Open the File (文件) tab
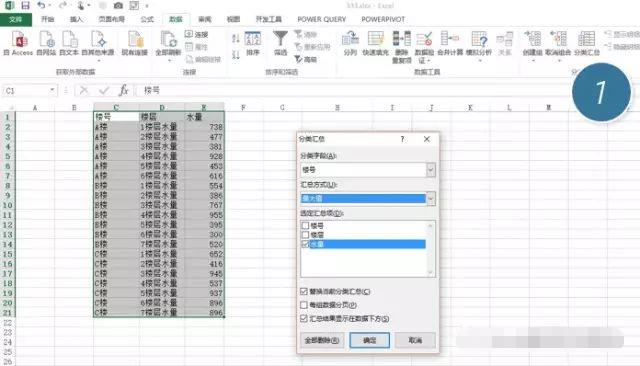 click(x=16, y=20)
